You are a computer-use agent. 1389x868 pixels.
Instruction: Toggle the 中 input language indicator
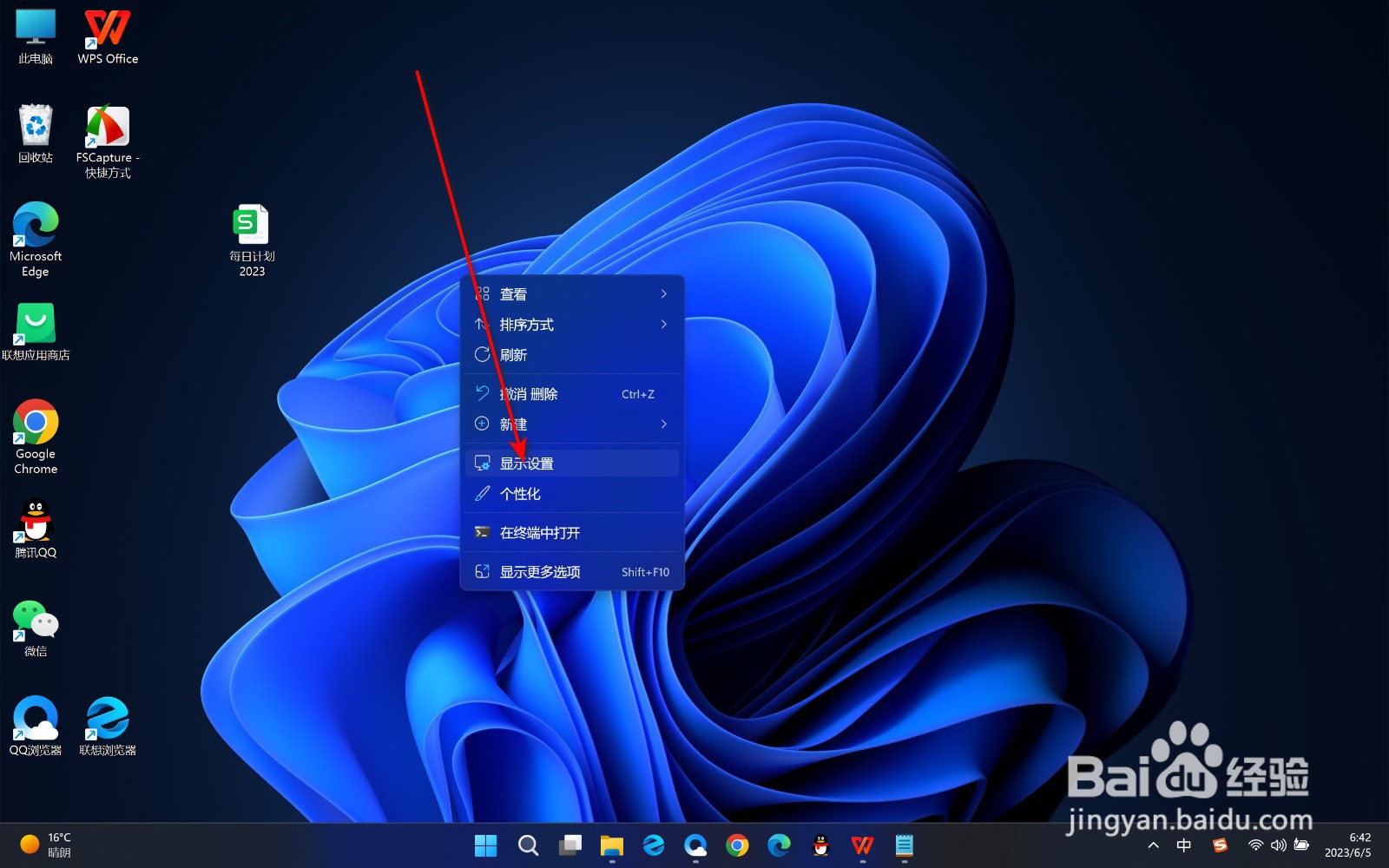tap(1184, 845)
